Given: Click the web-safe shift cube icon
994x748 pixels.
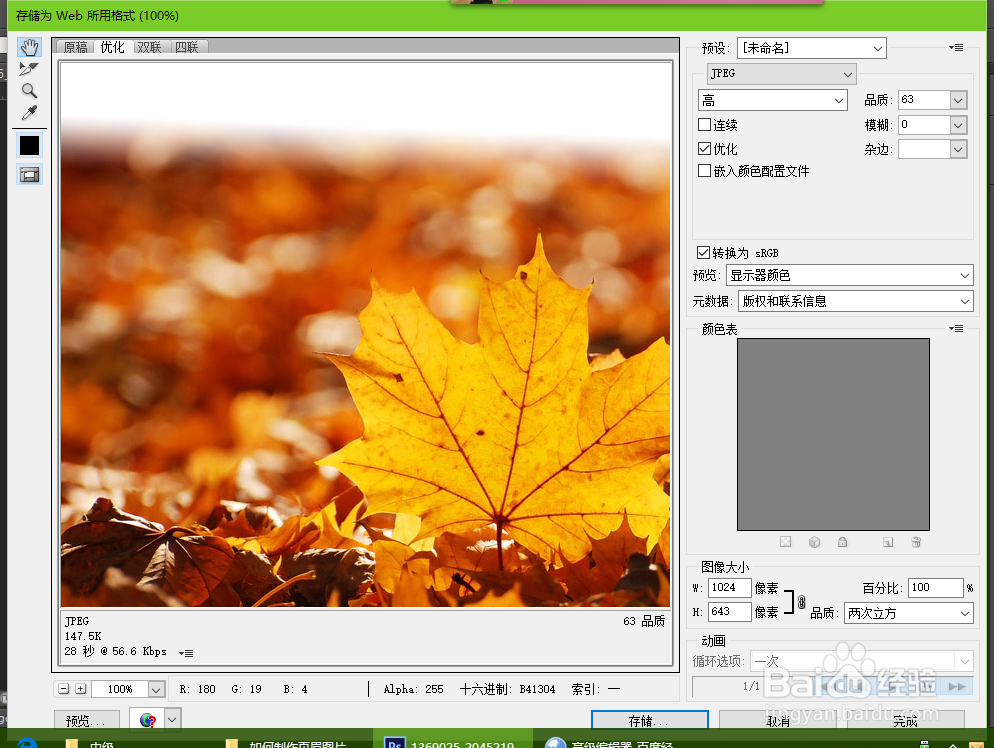Looking at the screenshot, I should click(x=815, y=541).
